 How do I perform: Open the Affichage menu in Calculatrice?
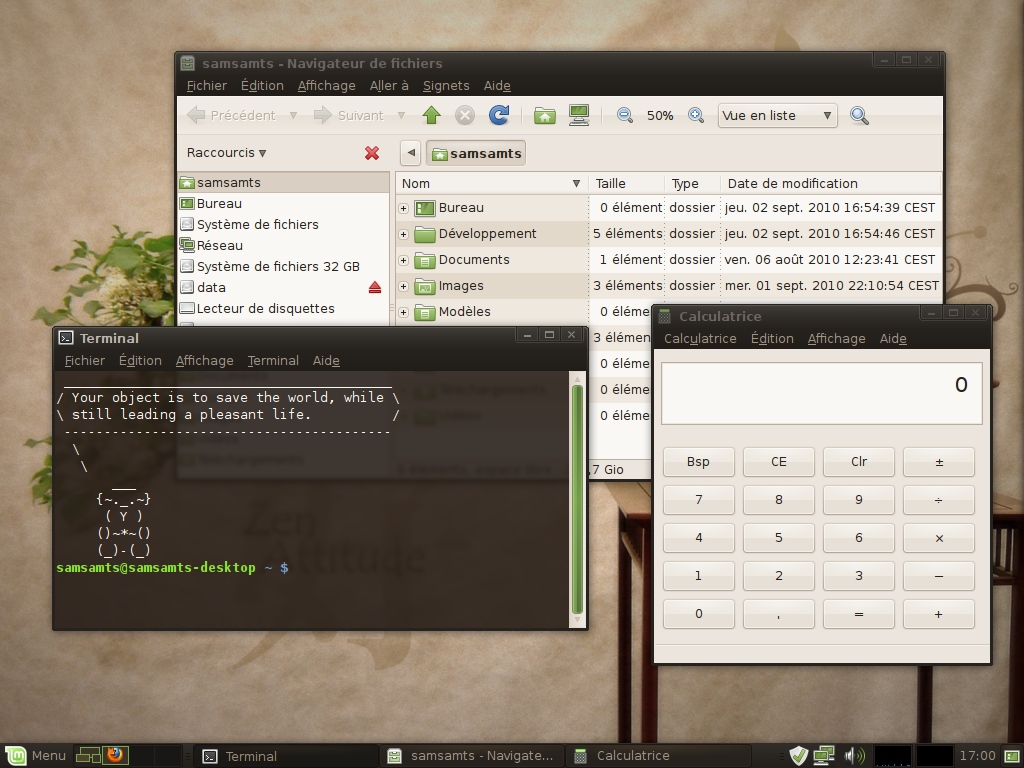(836, 338)
